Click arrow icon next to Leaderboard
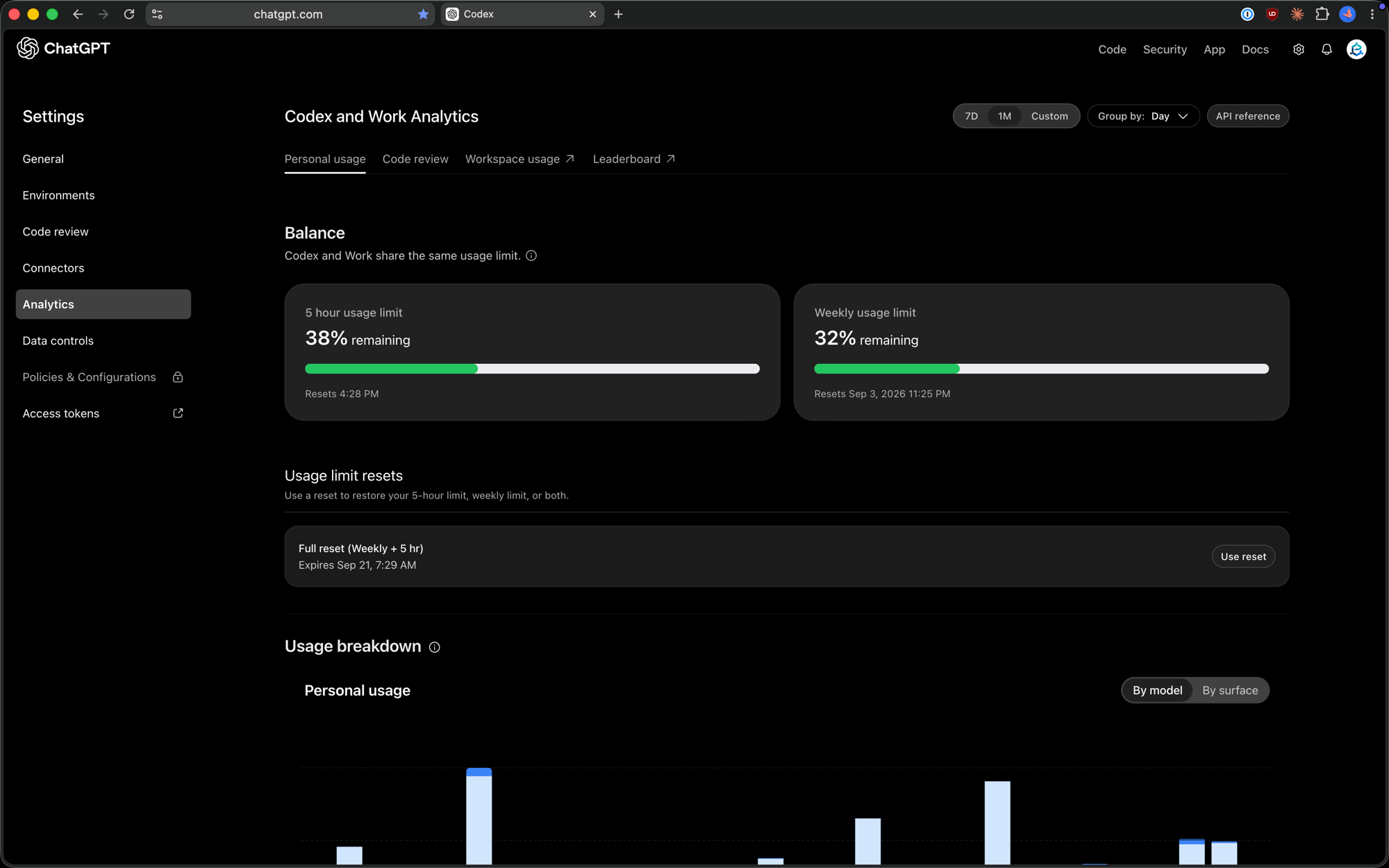The image size is (1389, 868). [671, 159]
